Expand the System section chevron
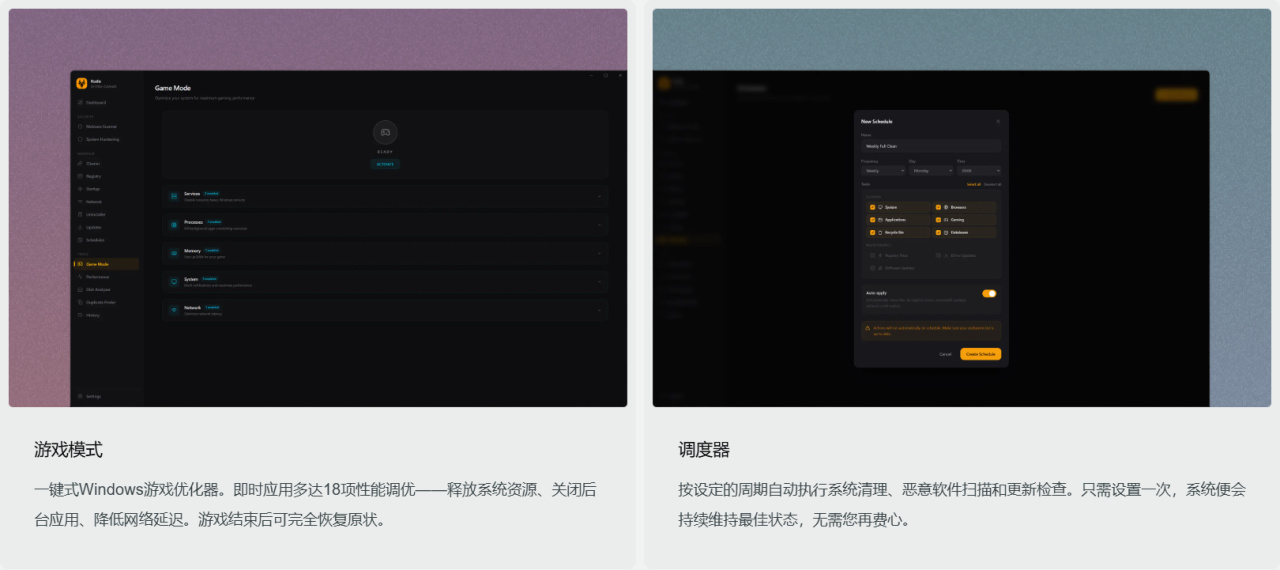 [599, 282]
